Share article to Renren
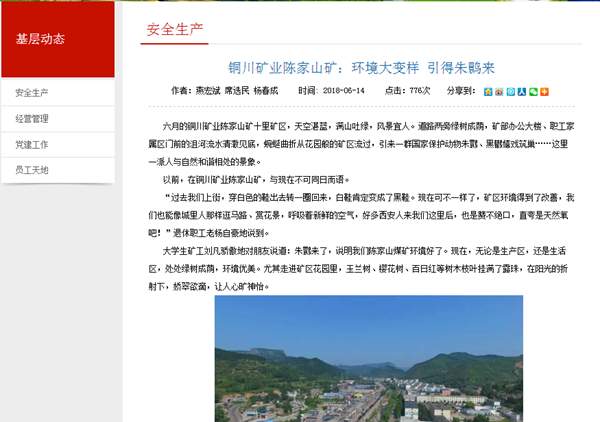Image resolution: width=600 pixels, height=422 pixels. (522, 91)
